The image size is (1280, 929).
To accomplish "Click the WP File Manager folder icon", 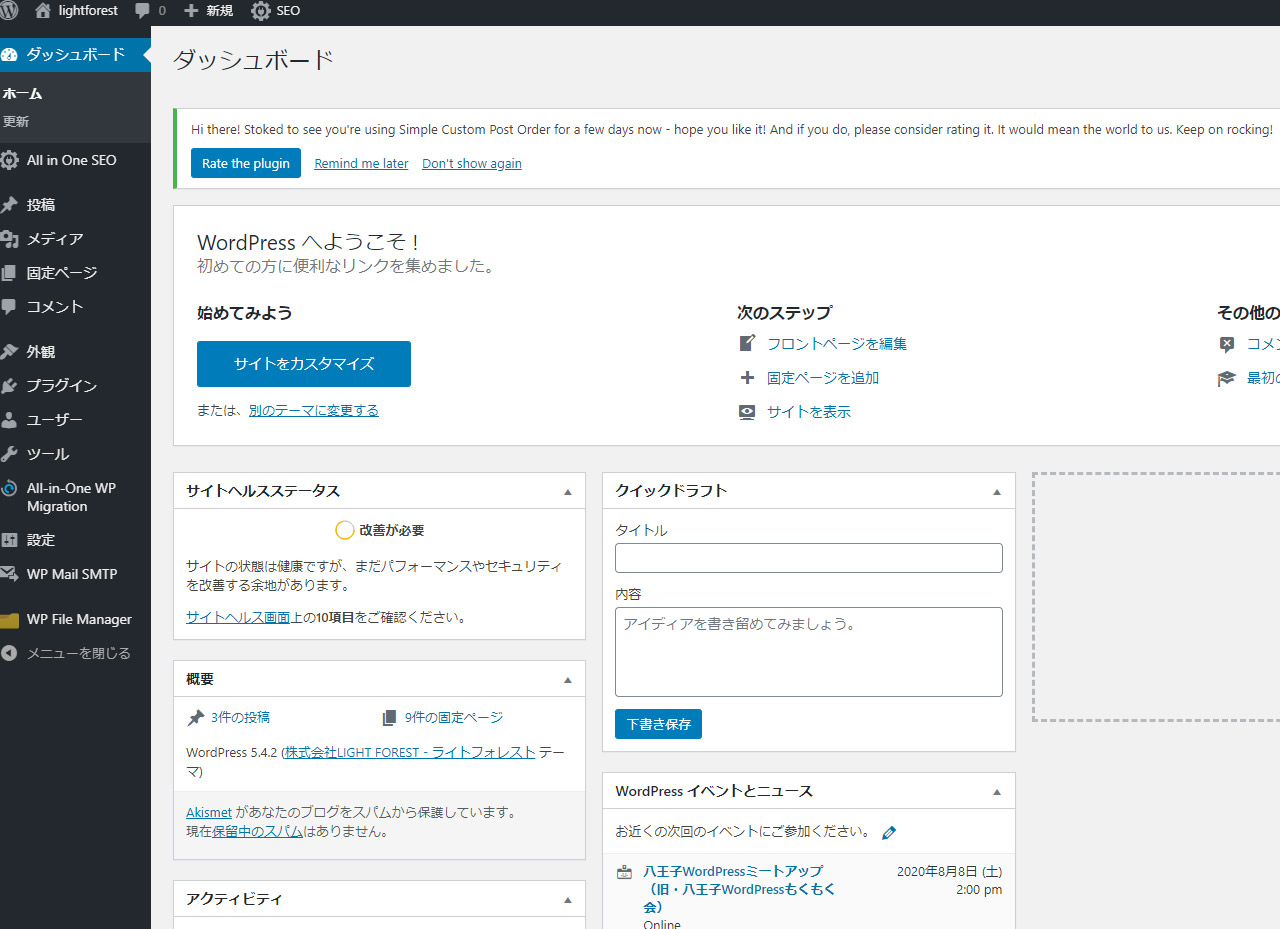I will (10, 620).
